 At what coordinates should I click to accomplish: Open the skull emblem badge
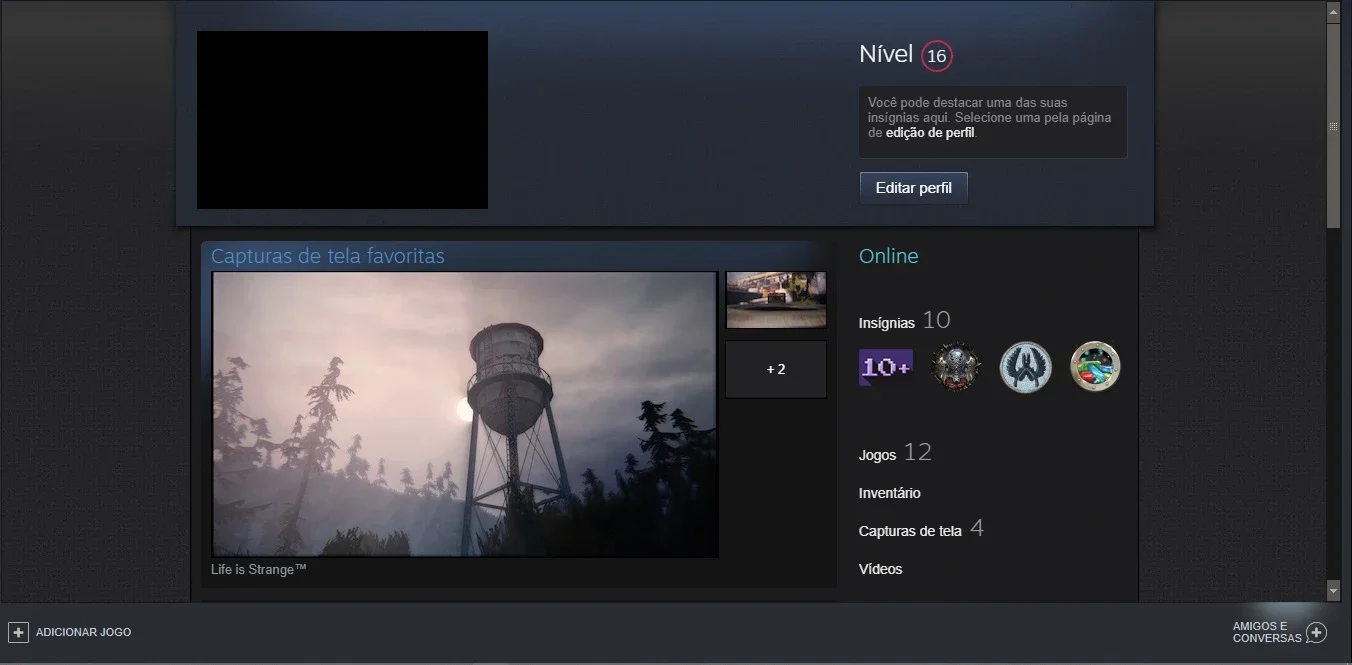956,367
